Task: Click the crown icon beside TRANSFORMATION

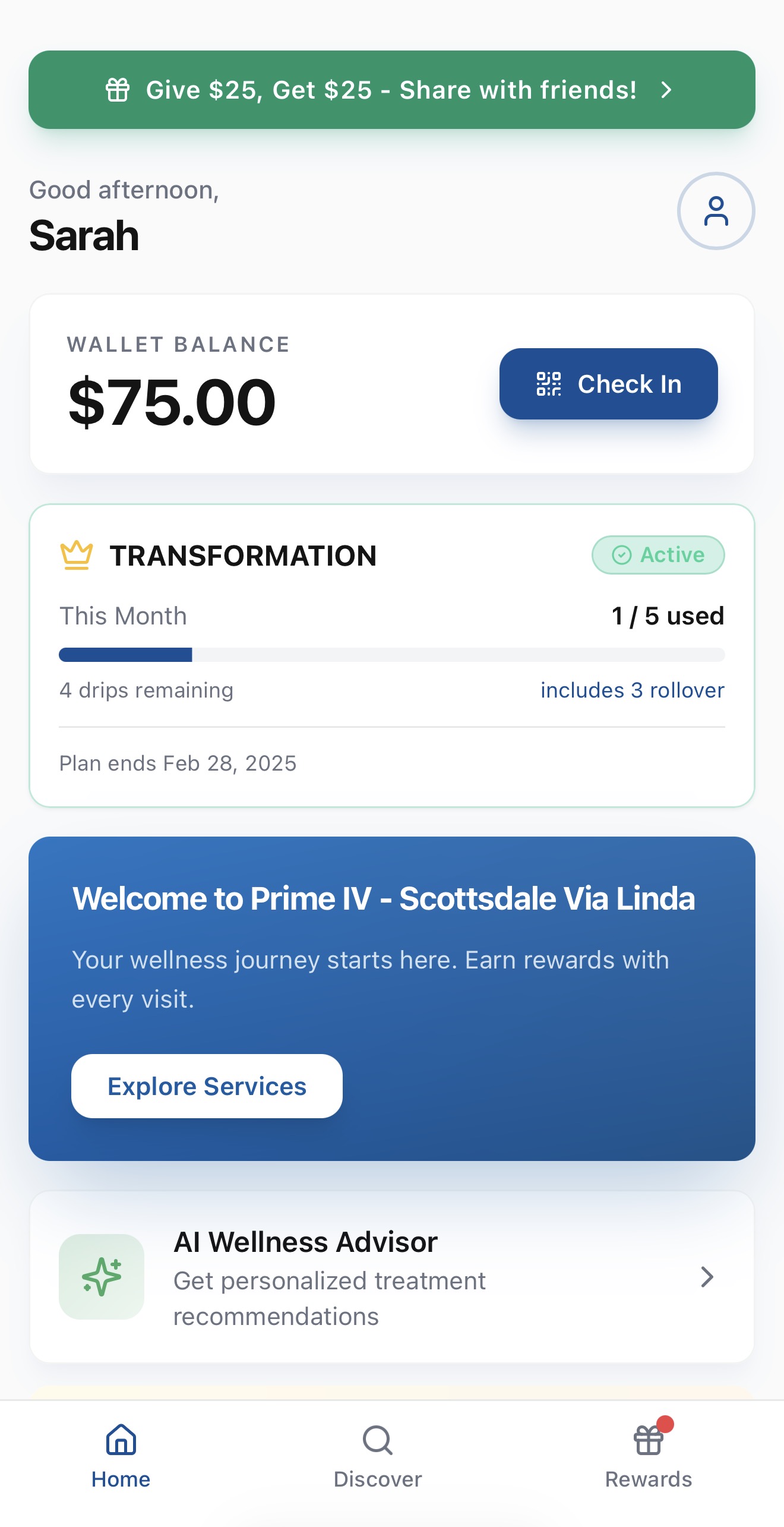Action: click(77, 556)
